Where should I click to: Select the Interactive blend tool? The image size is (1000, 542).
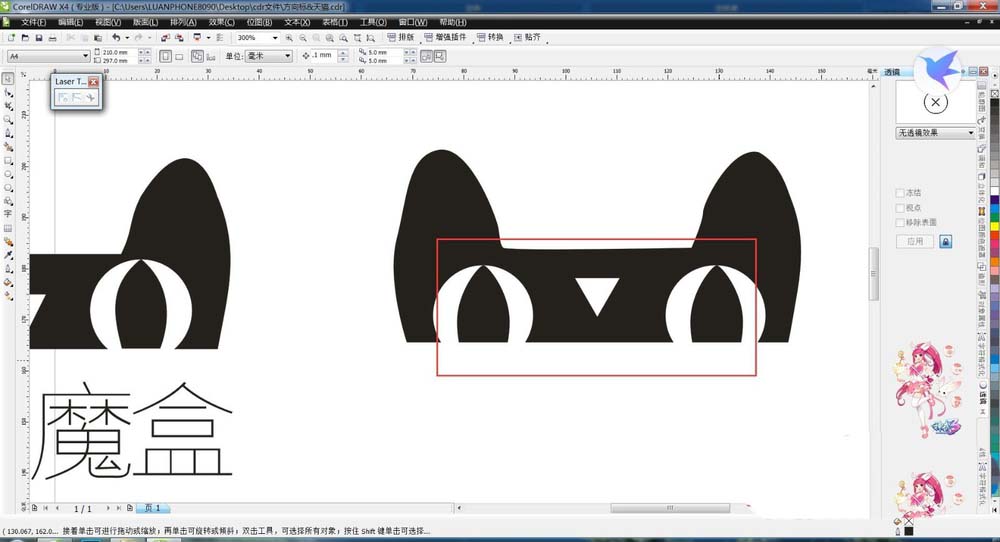(8, 242)
